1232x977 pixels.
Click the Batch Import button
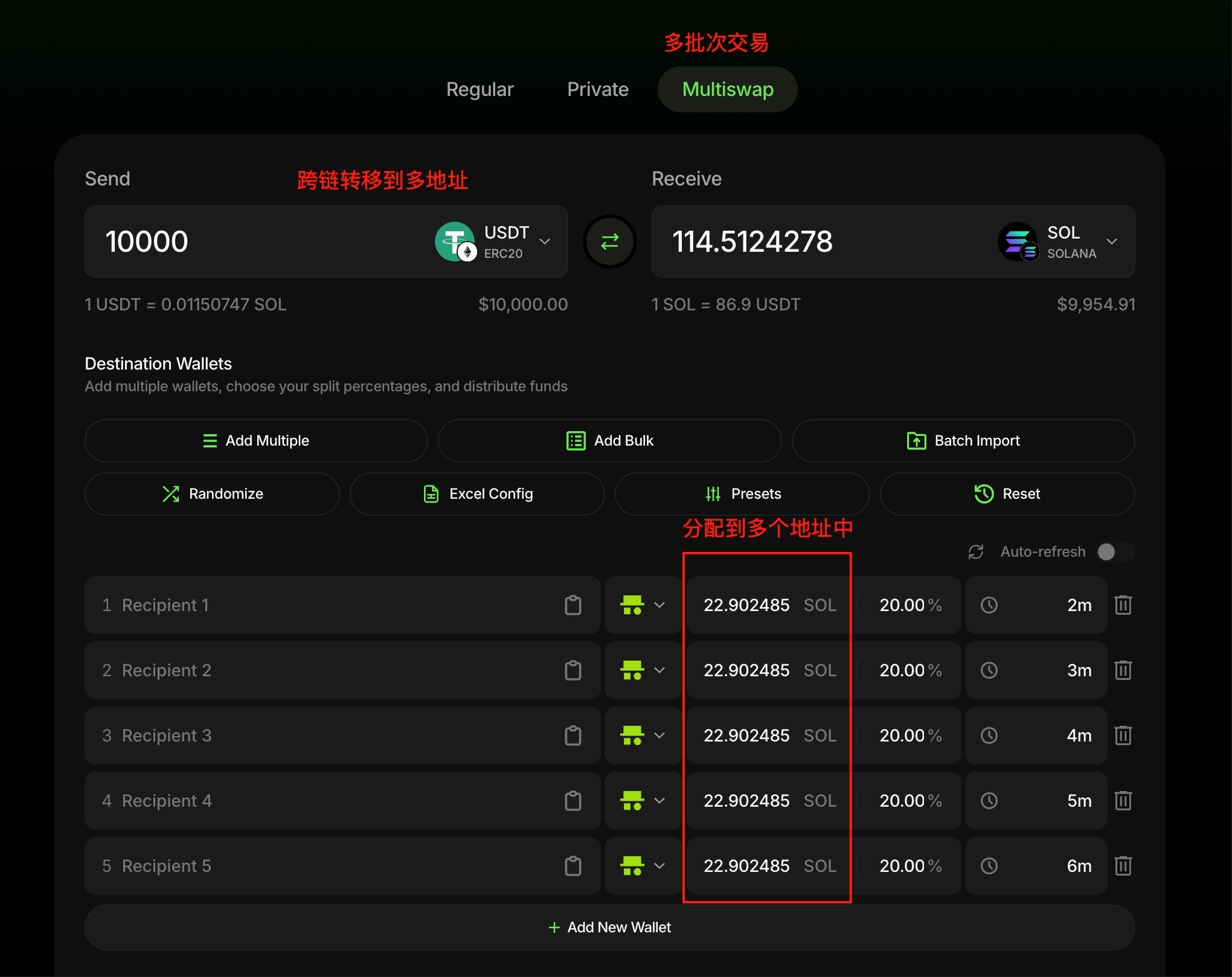coord(963,441)
